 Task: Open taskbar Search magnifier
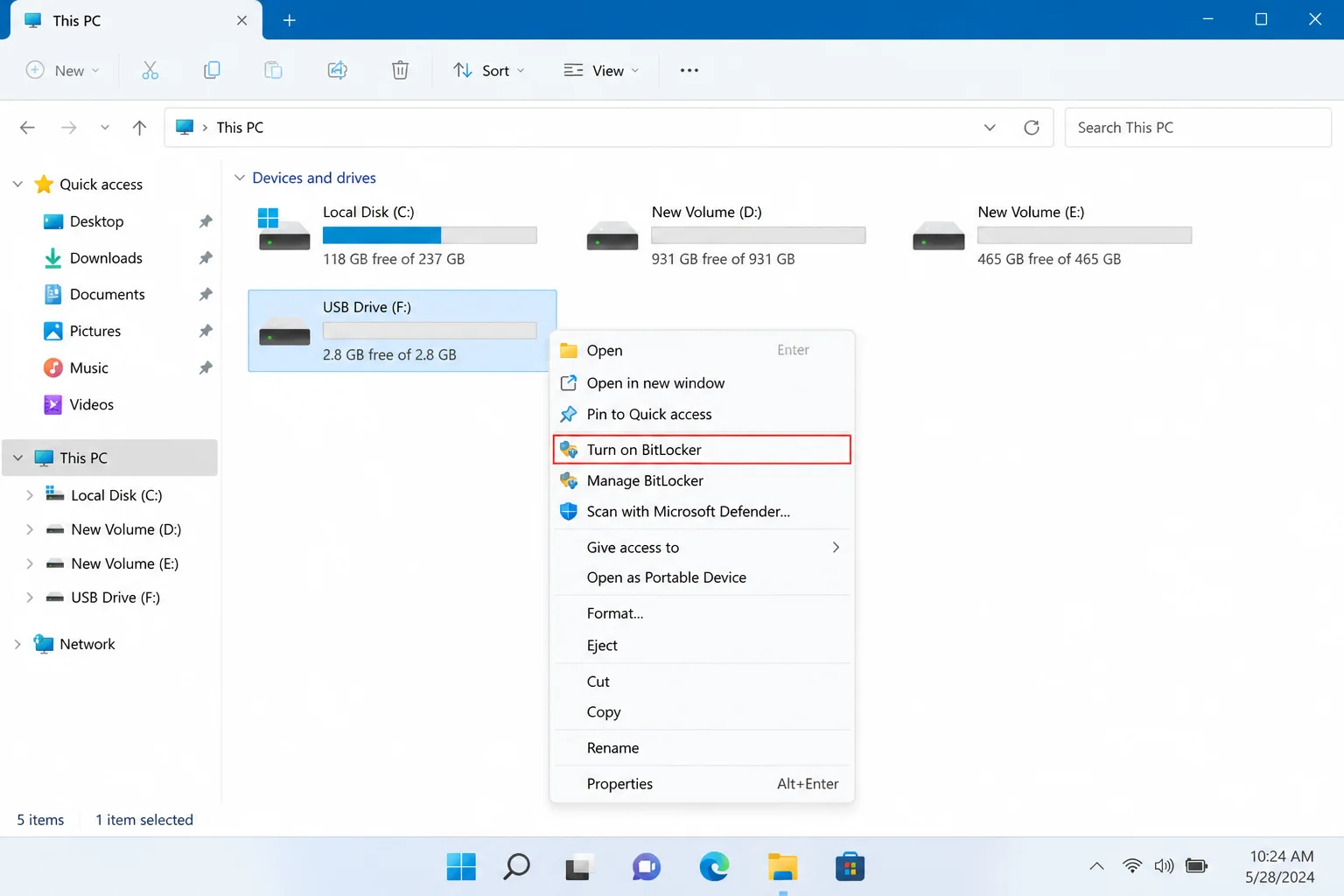point(517,867)
